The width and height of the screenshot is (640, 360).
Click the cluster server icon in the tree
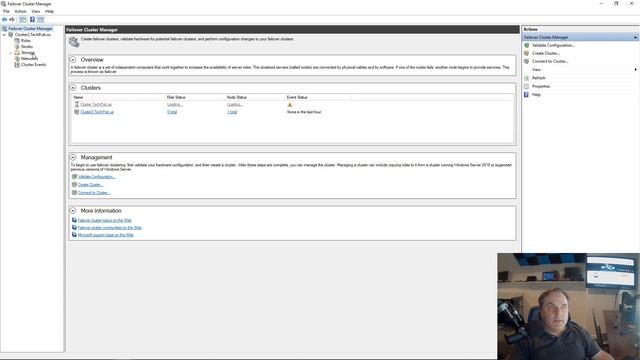point(11,35)
